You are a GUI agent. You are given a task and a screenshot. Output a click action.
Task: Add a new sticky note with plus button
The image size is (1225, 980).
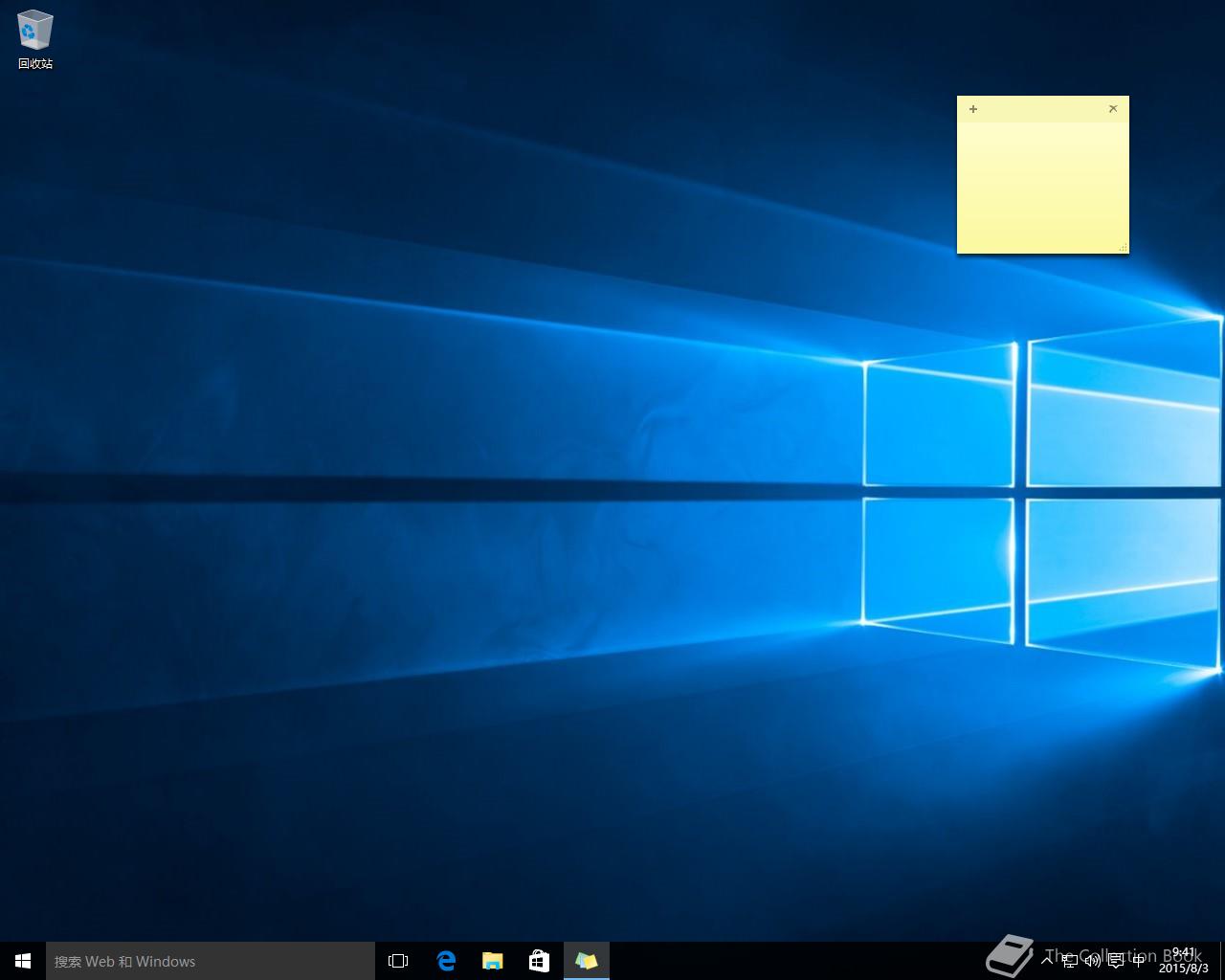point(973,109)
